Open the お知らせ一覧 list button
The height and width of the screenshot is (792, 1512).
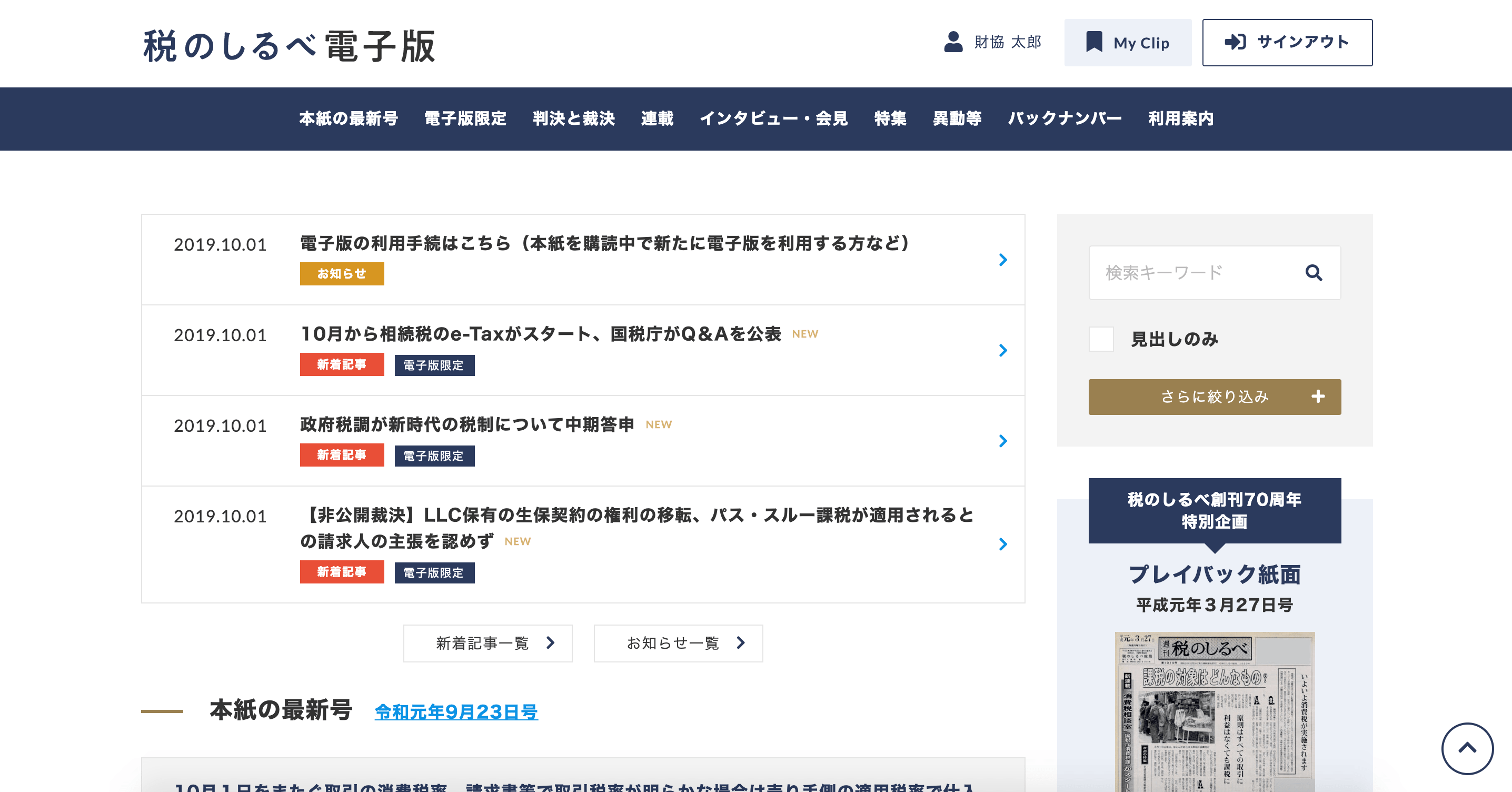click(x=678, y=643)
